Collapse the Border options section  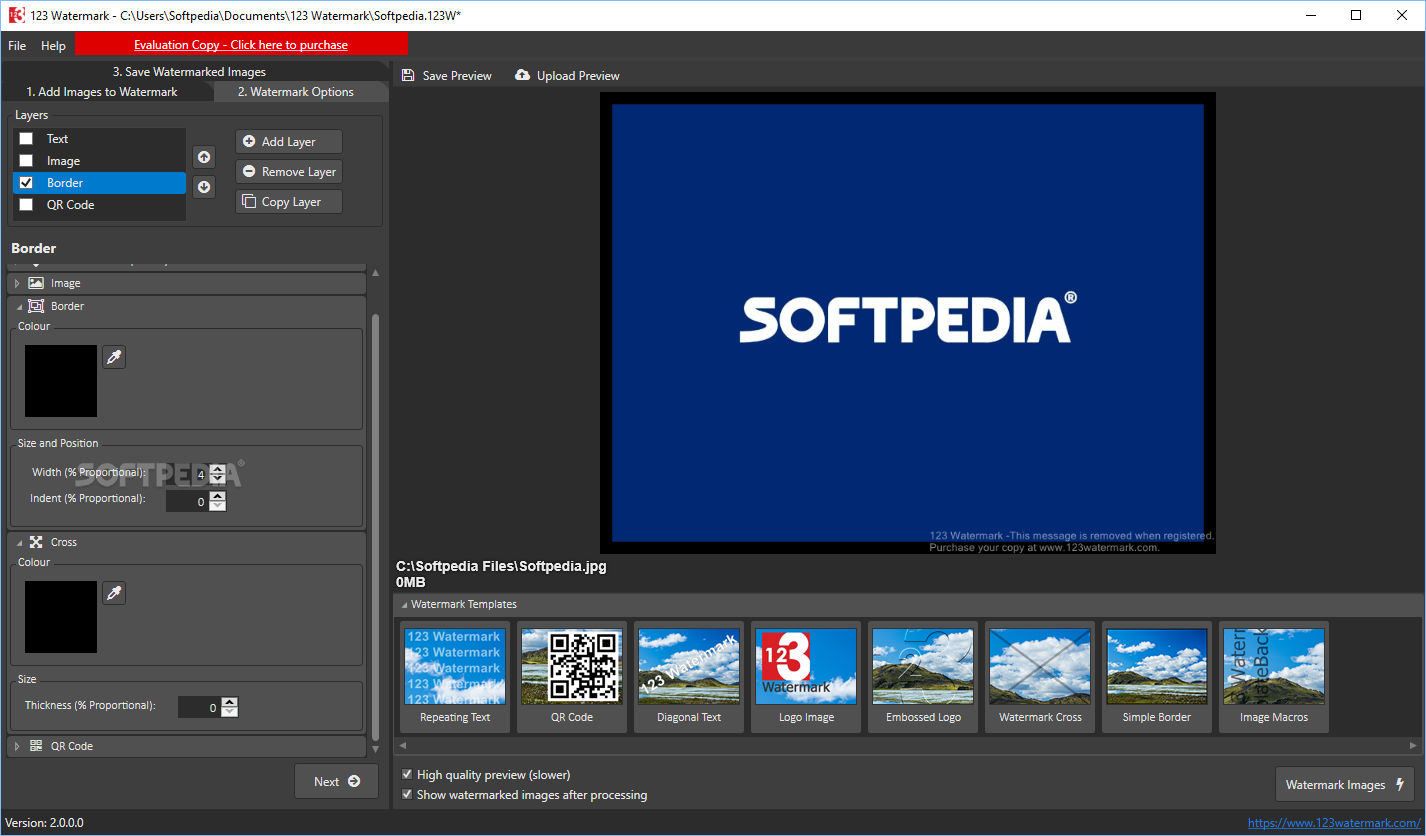point(17,307)
